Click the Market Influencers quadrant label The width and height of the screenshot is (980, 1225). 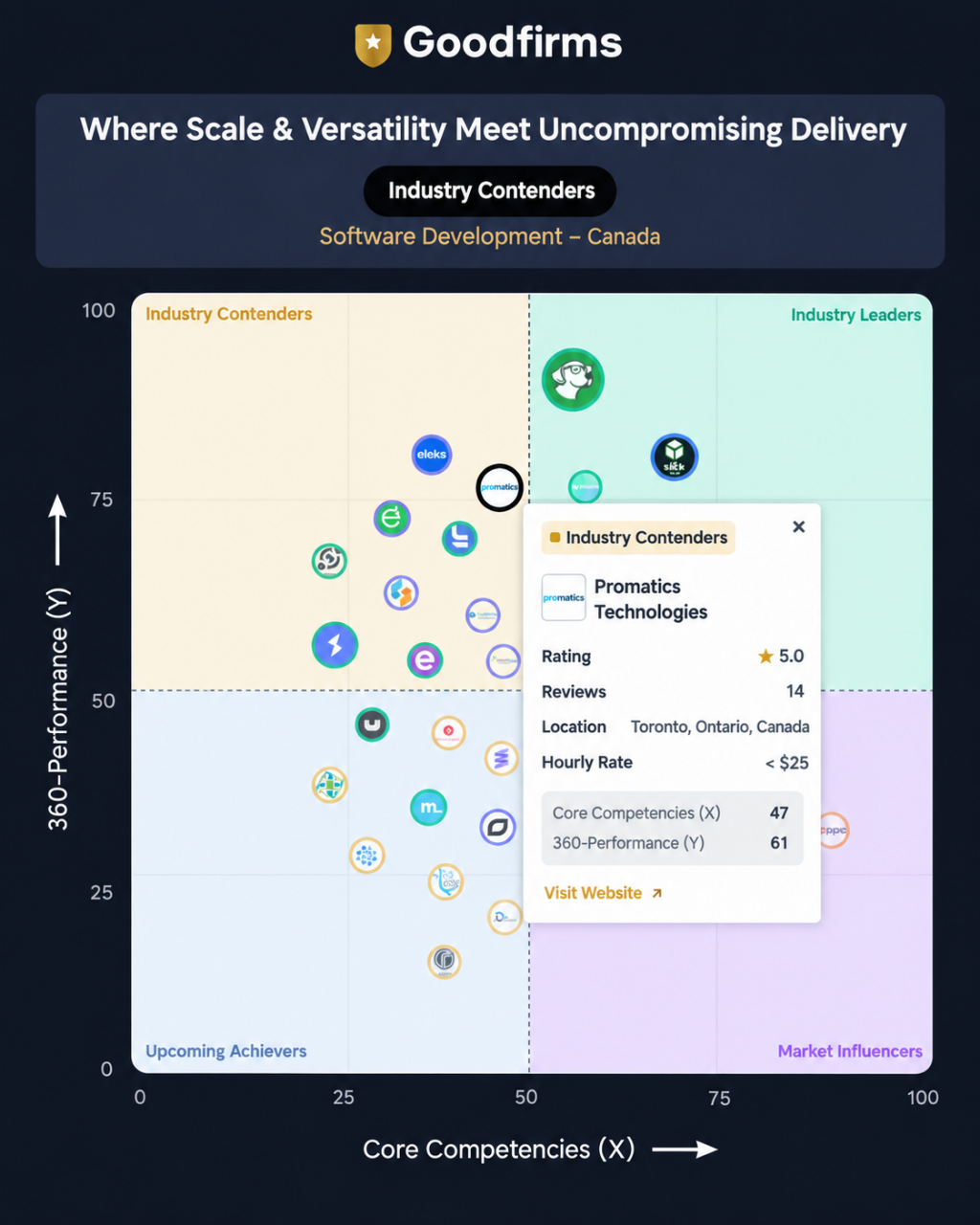click(850, 1051)
